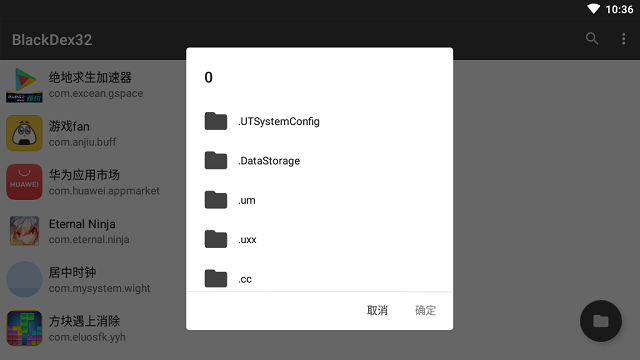
Task: Open the .UTSystemConfig folder icon
Action: click(216, 121)
